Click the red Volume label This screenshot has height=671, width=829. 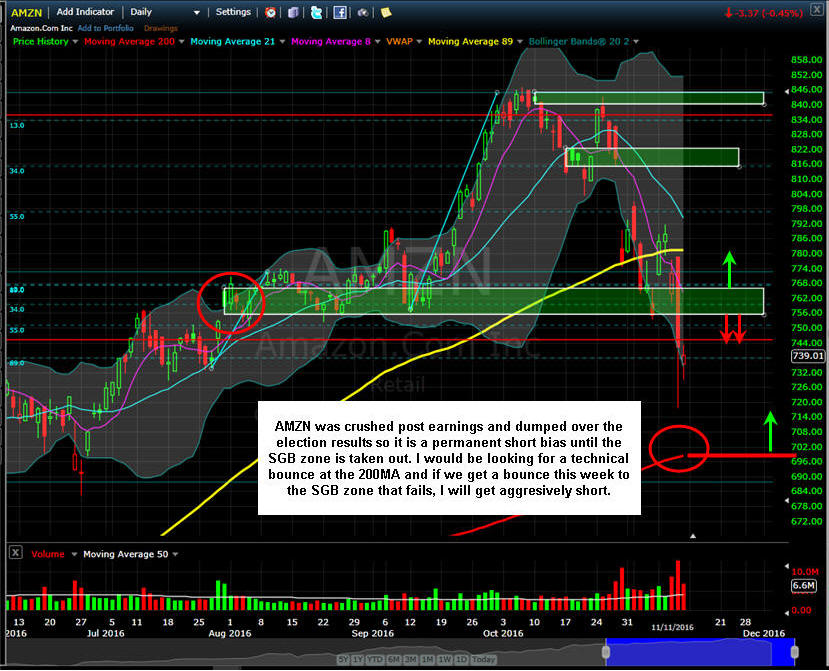tap(48, 554)
